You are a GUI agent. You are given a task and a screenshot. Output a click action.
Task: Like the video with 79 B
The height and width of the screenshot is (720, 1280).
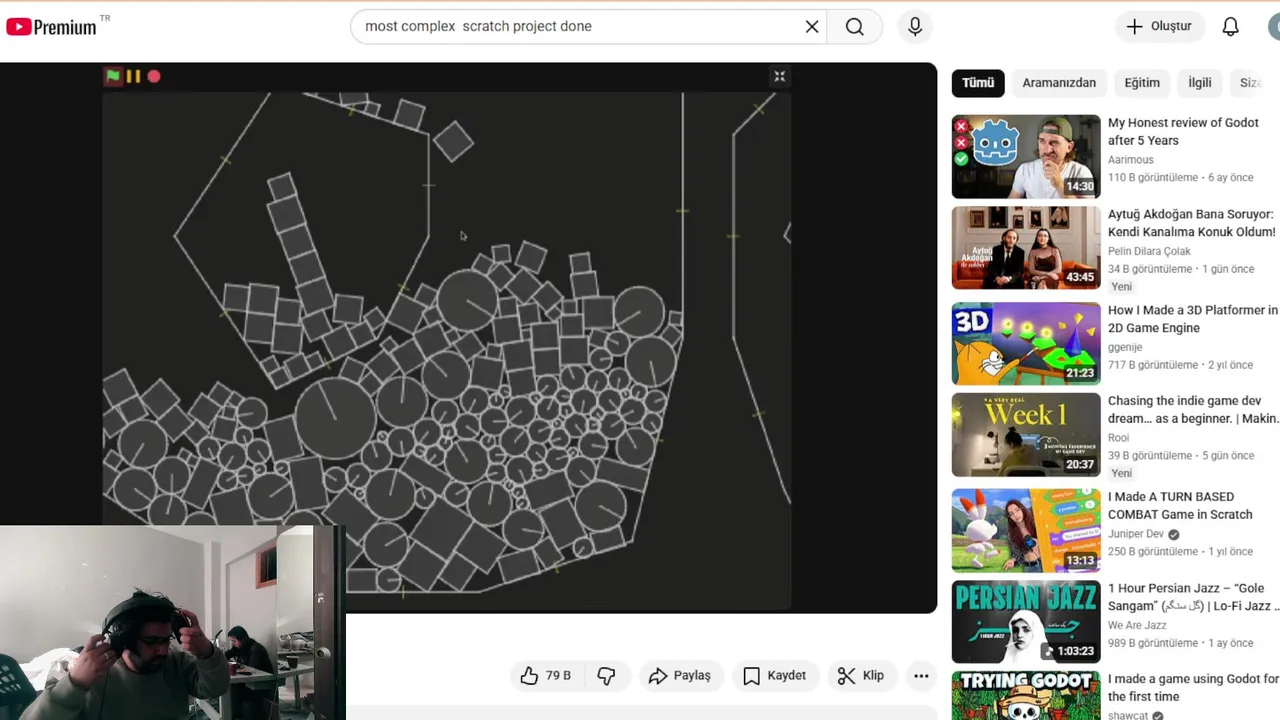tap(545, 676)
